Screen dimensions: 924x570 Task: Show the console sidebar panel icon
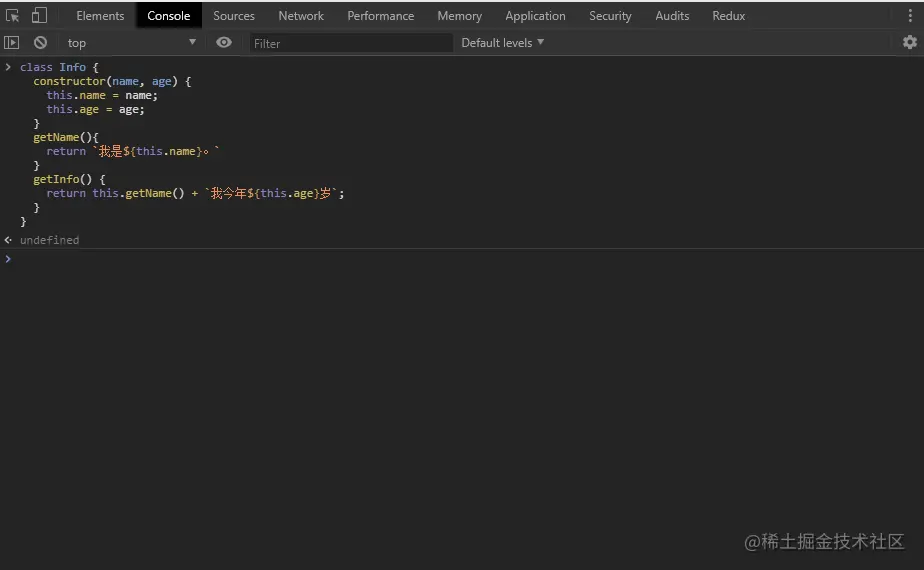coord(12,42)
